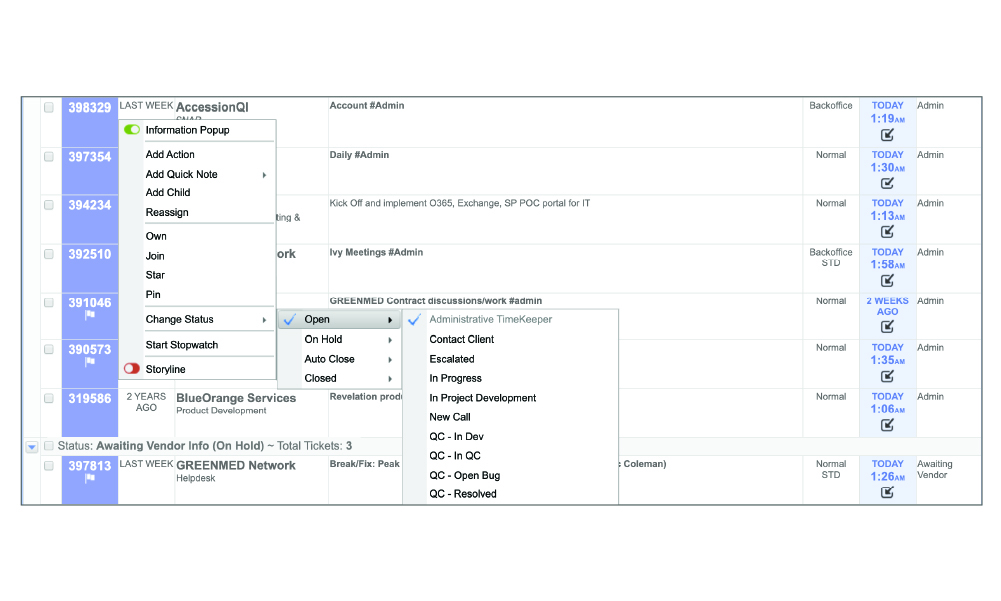Image resolution: width=1001 pixels, height=601 pixels.
Task: Click edit icon under 1:58 AM time
Action: coord(887,280)
